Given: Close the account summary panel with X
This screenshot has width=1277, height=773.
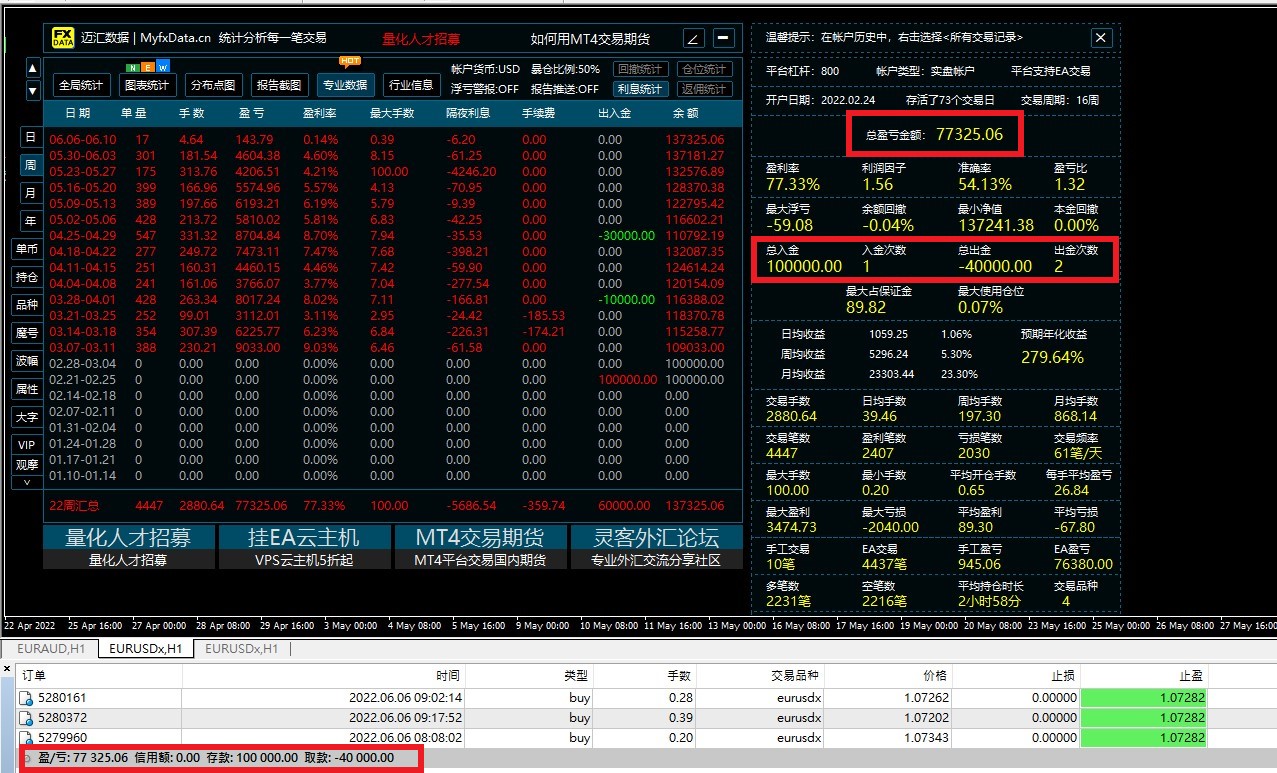Looking at the screenshot, I should [1101, 38].
